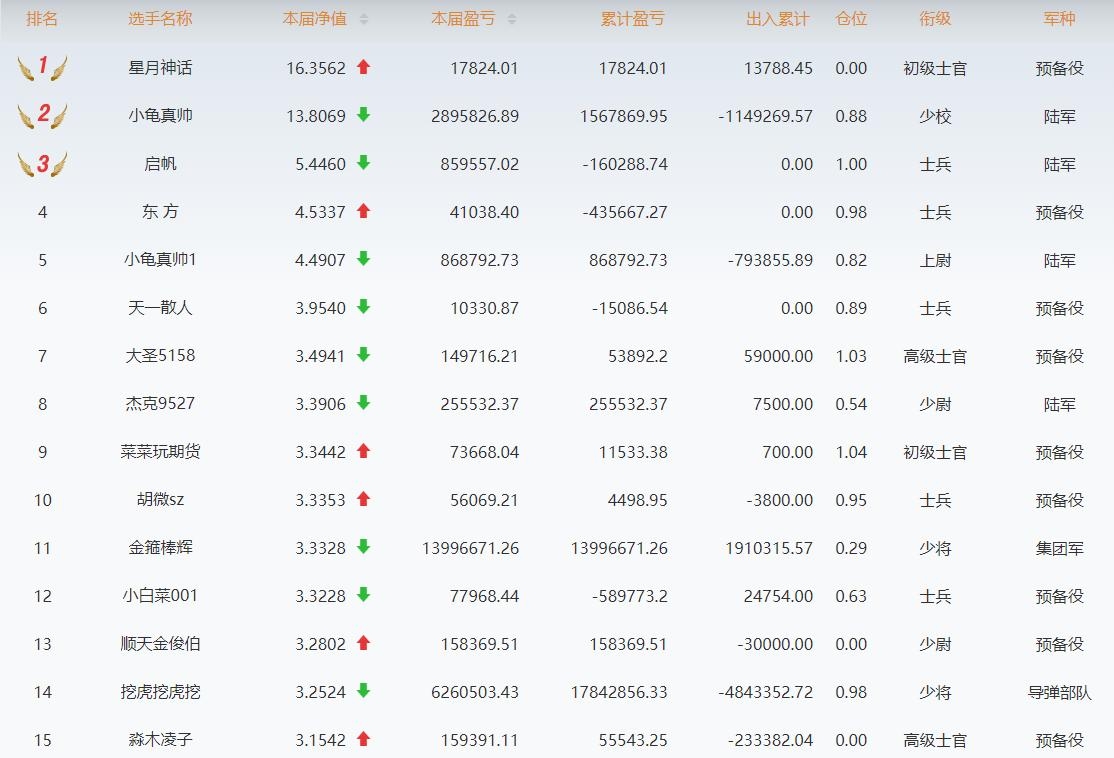Viewport: 1114px width, 758px height.
Task: Open player 星月神话
Action: (160, 67)
